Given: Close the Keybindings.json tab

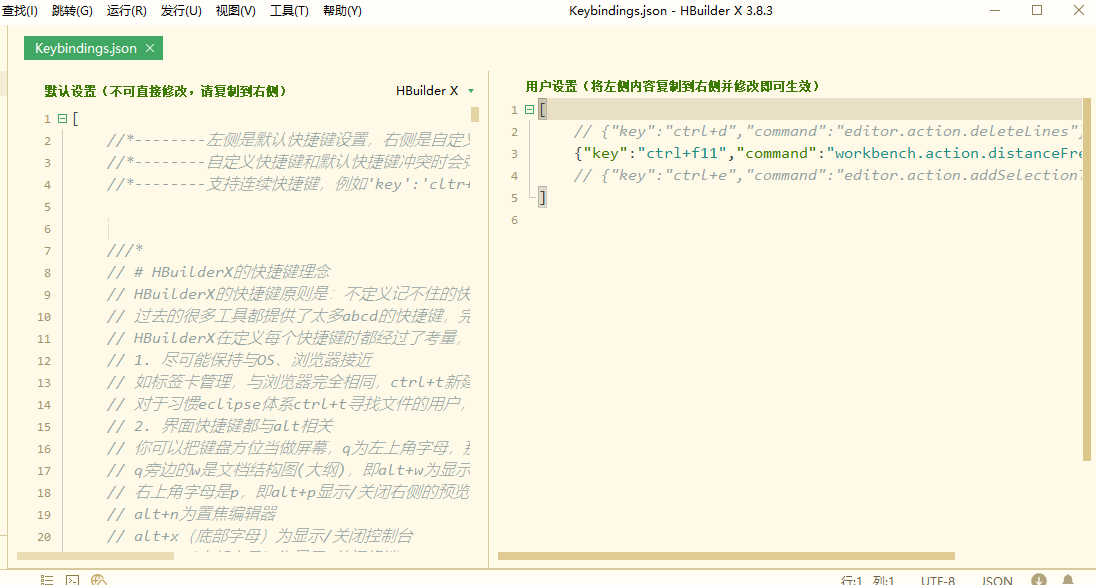Looking at the screenshot, I should click(x=150, y=48).
